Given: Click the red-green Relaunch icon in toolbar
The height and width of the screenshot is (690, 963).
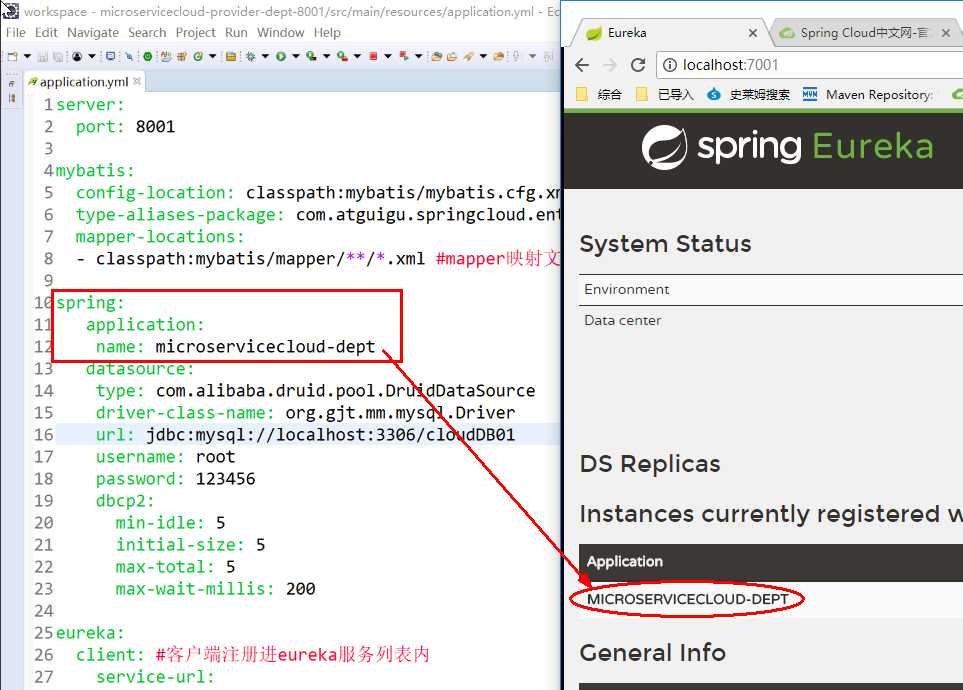Looking at the screenshot, I should pos(404,57).
